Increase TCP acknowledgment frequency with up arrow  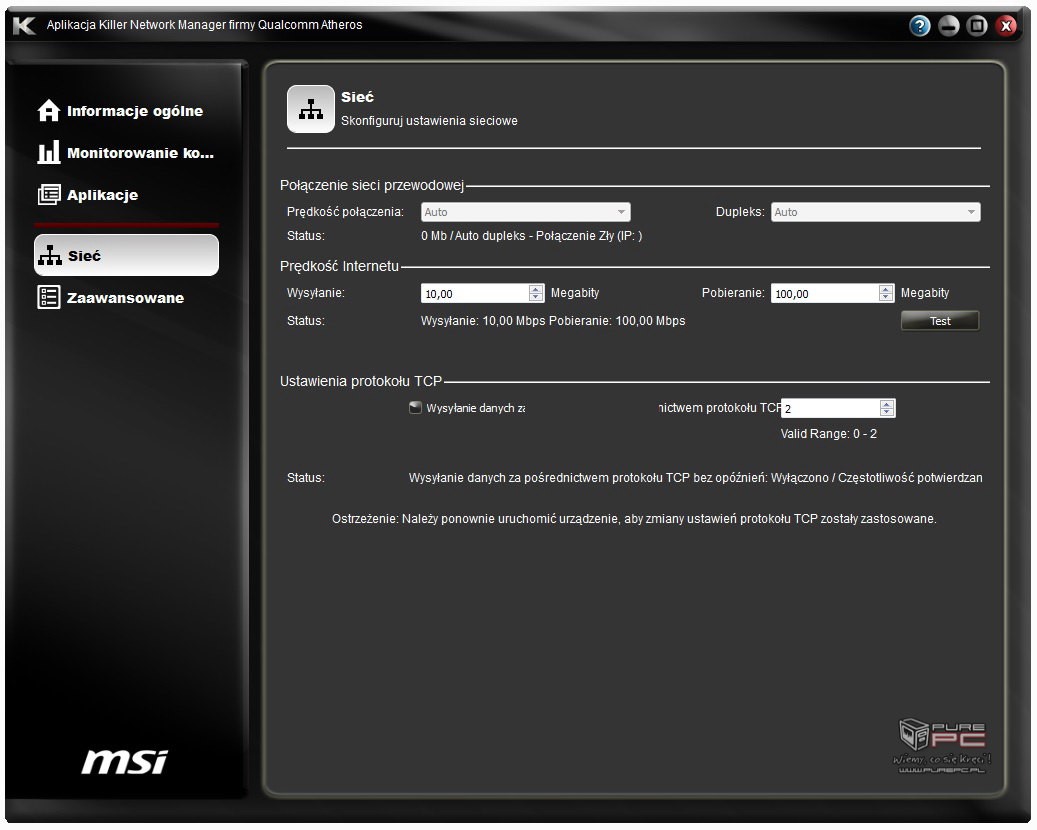(886, 404)
